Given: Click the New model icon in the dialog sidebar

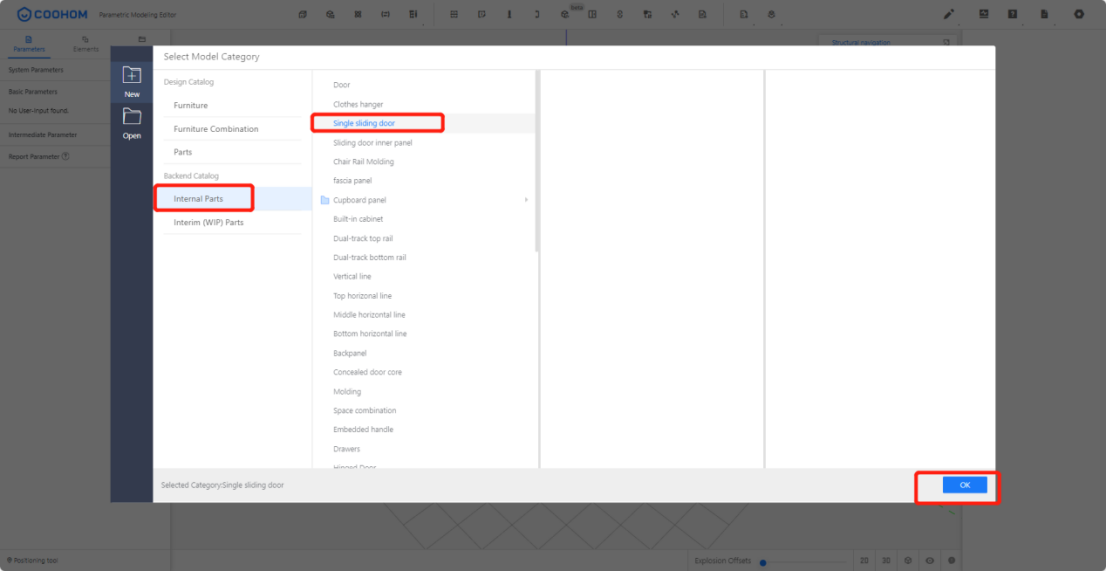Looking at the screenshot, I should pyautogui.click(x=131, y=75).
